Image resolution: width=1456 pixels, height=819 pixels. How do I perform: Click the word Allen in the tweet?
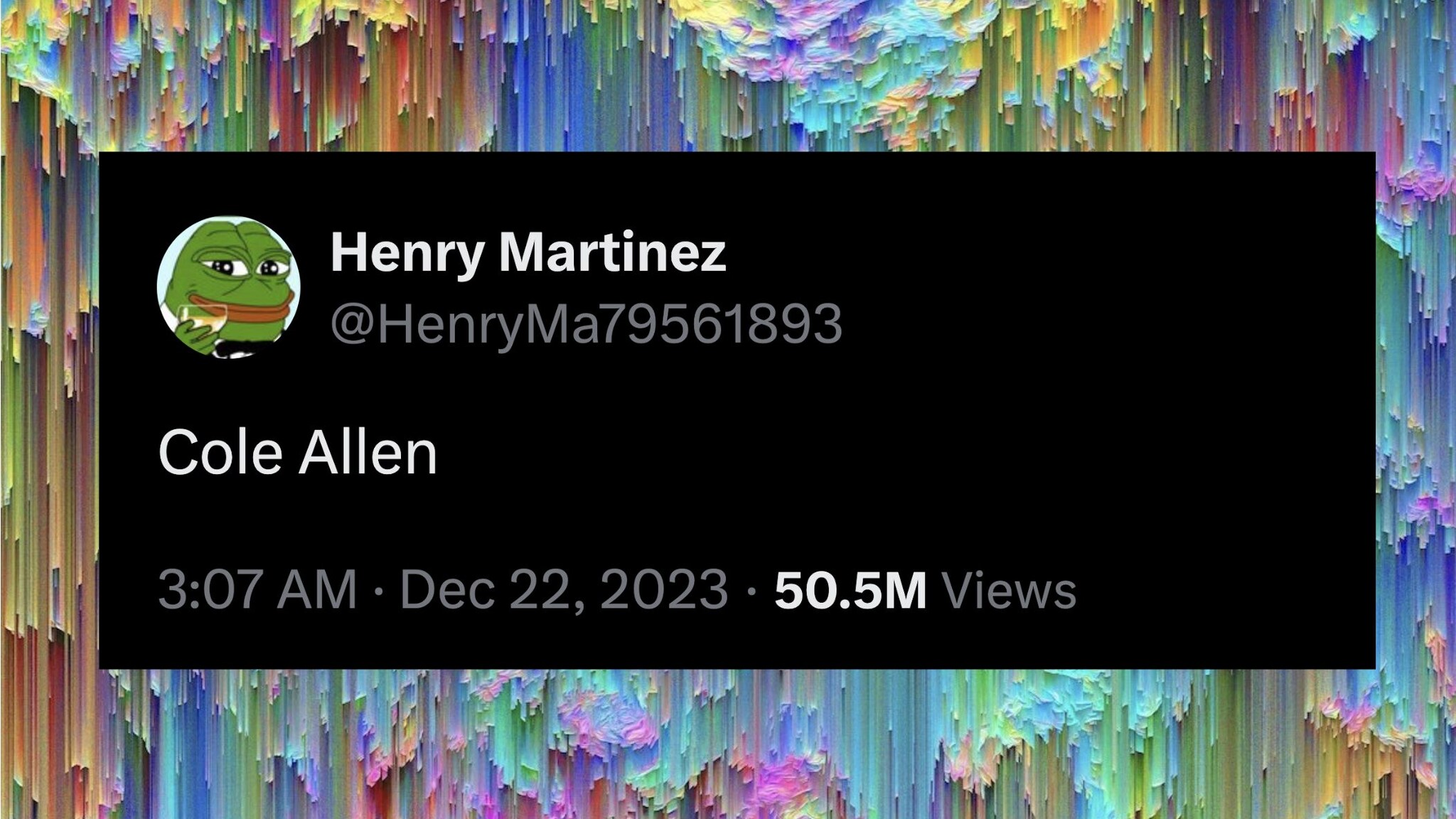coord(368,451)
